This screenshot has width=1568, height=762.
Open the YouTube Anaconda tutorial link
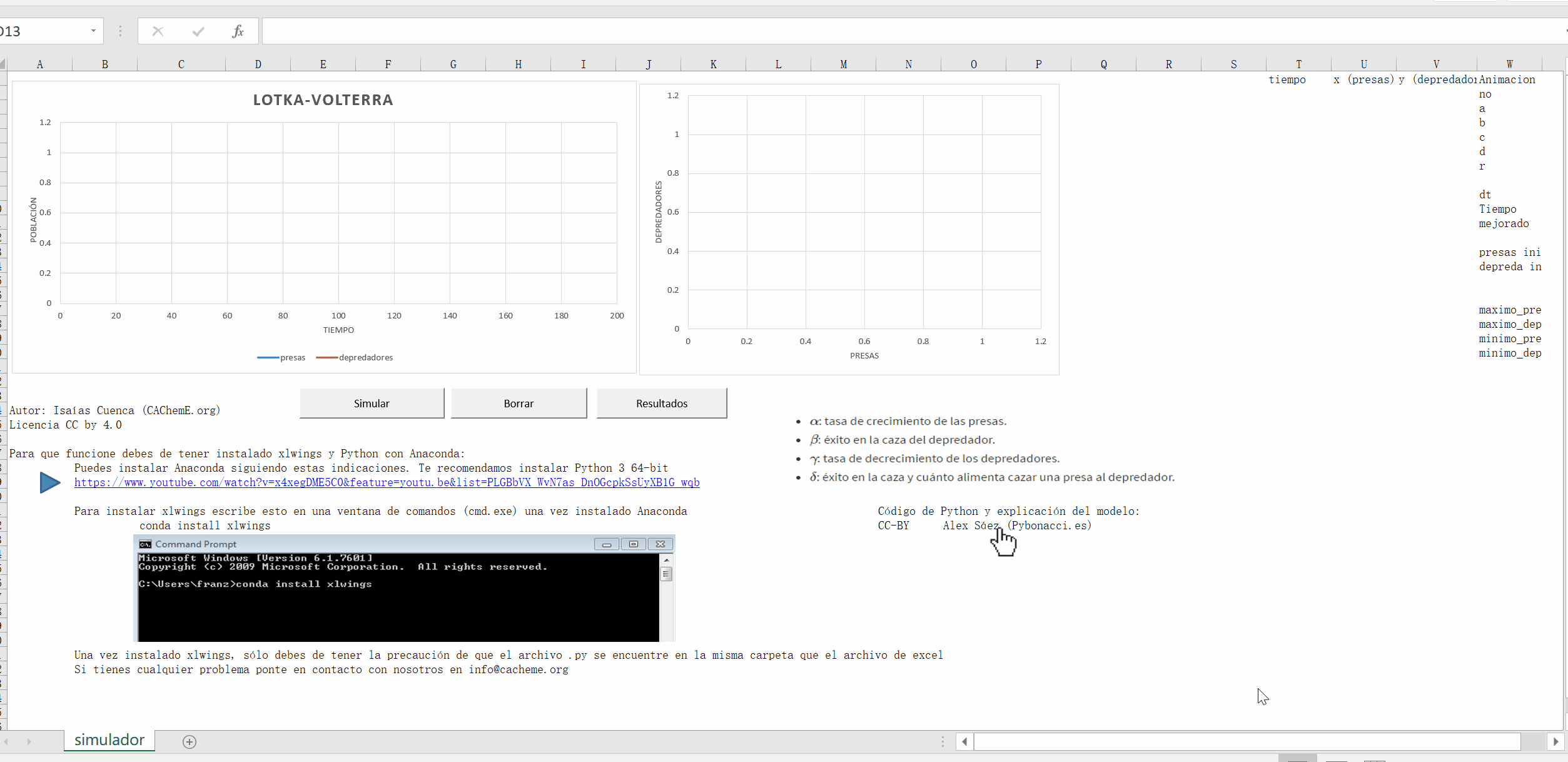point(387,482)
